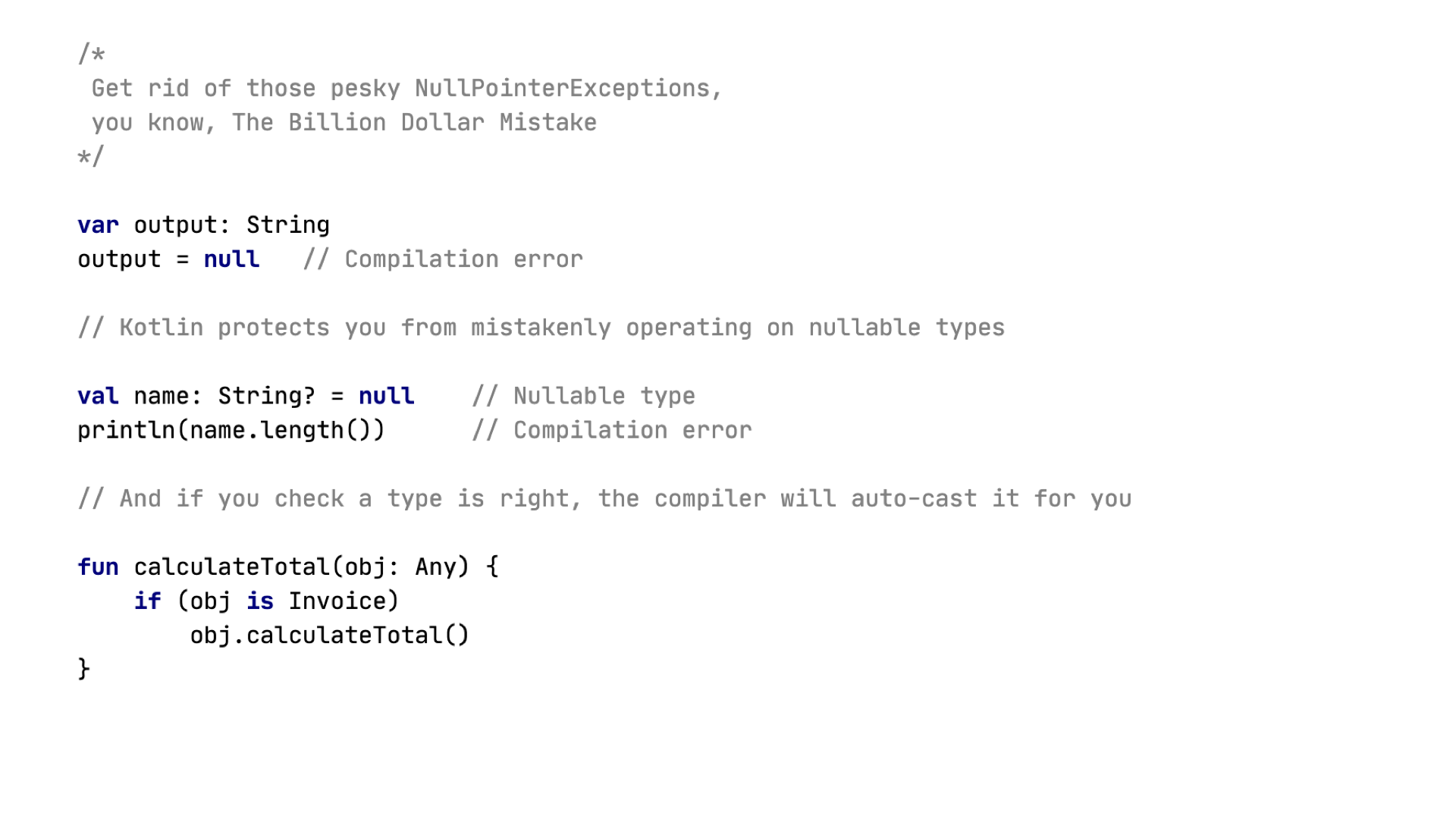Click the 'null' value assigned to name
Viewport: 1456px width, 819px height.
386,396
